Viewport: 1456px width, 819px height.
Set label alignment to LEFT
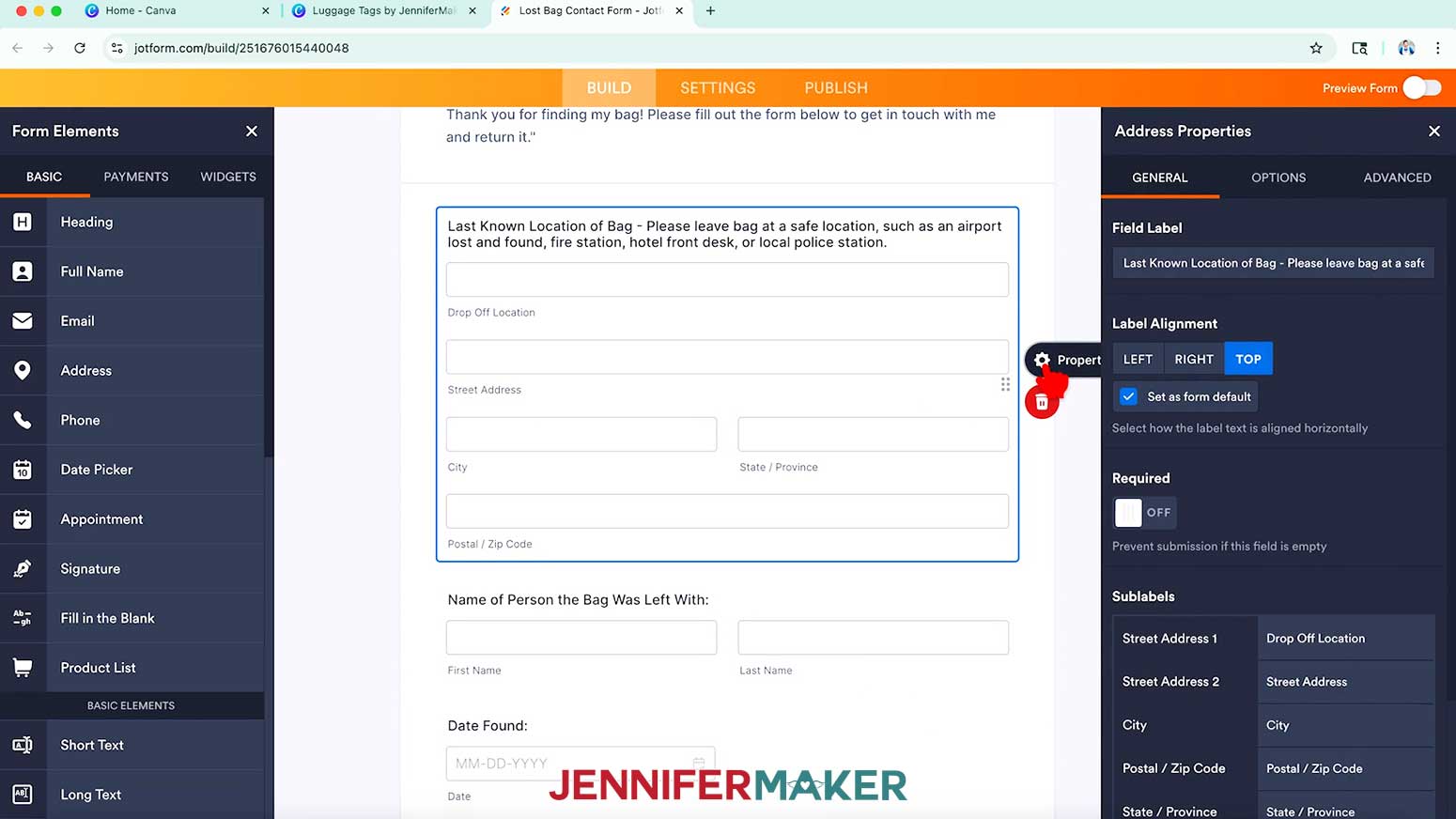coord(1138,359)
